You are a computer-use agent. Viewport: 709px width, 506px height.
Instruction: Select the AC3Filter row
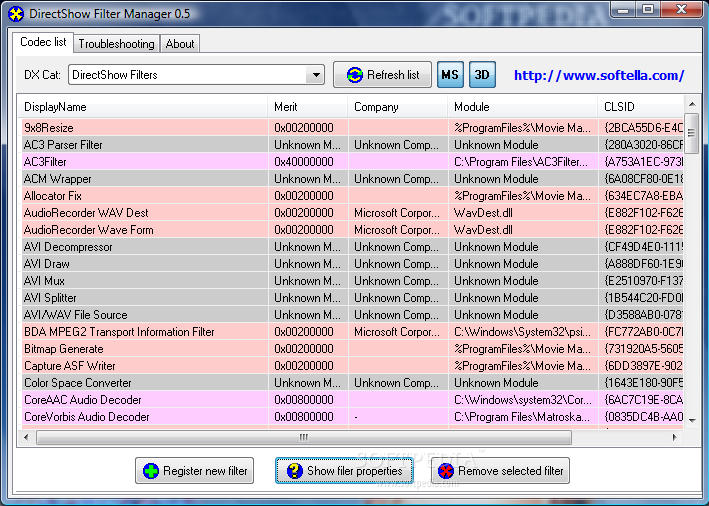pos(352,162)
